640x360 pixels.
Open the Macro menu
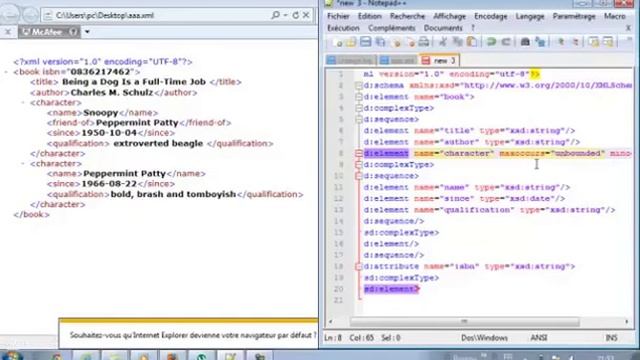(614, 16)
